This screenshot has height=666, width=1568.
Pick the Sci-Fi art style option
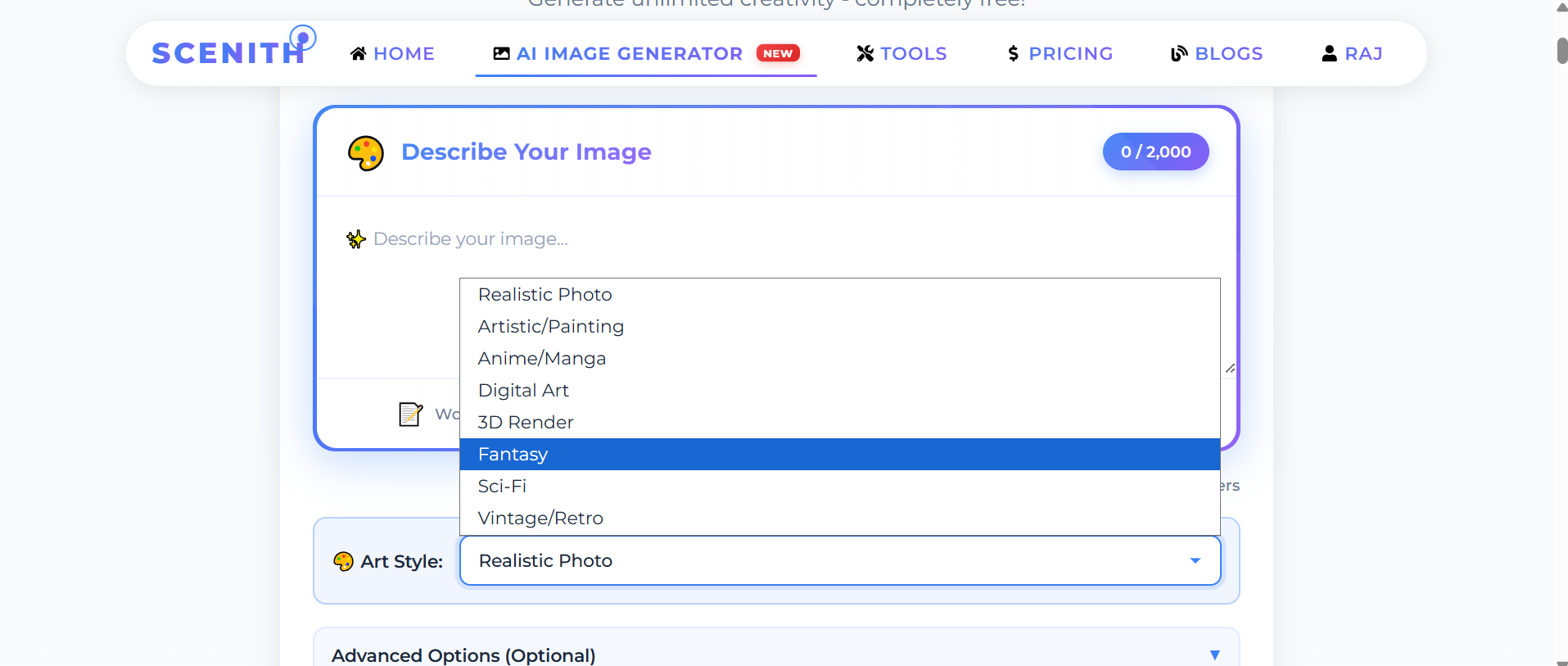click(x=502, y=486)
